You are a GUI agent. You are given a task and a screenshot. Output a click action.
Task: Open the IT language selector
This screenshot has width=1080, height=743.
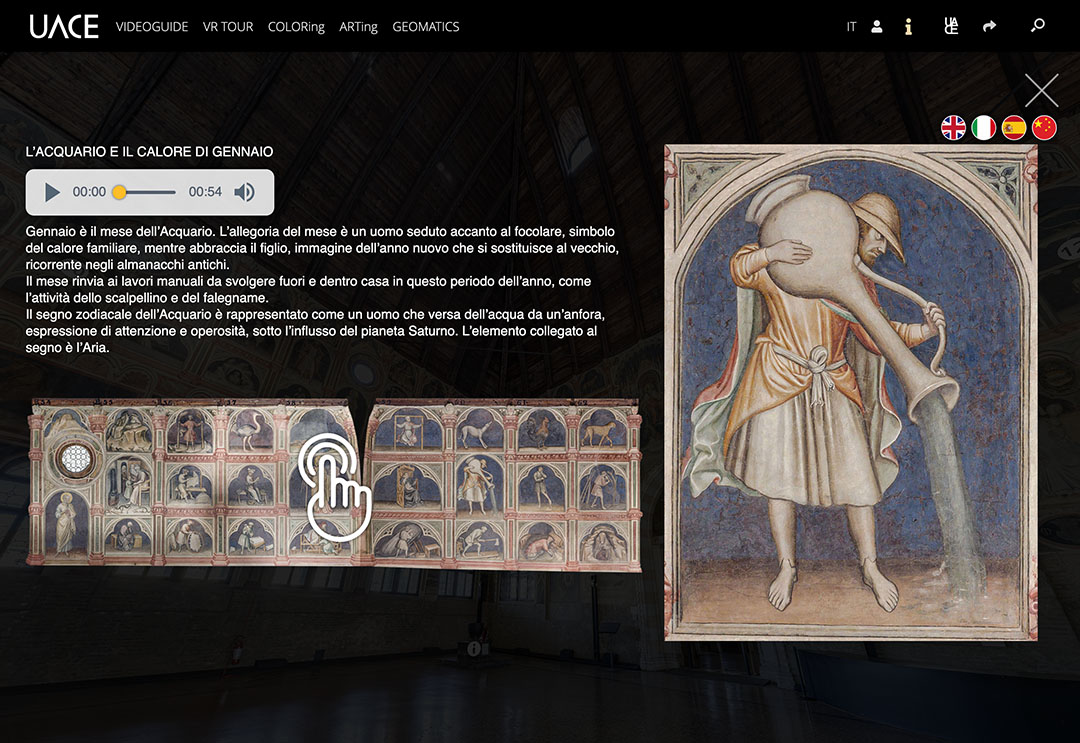pos(851,27)
